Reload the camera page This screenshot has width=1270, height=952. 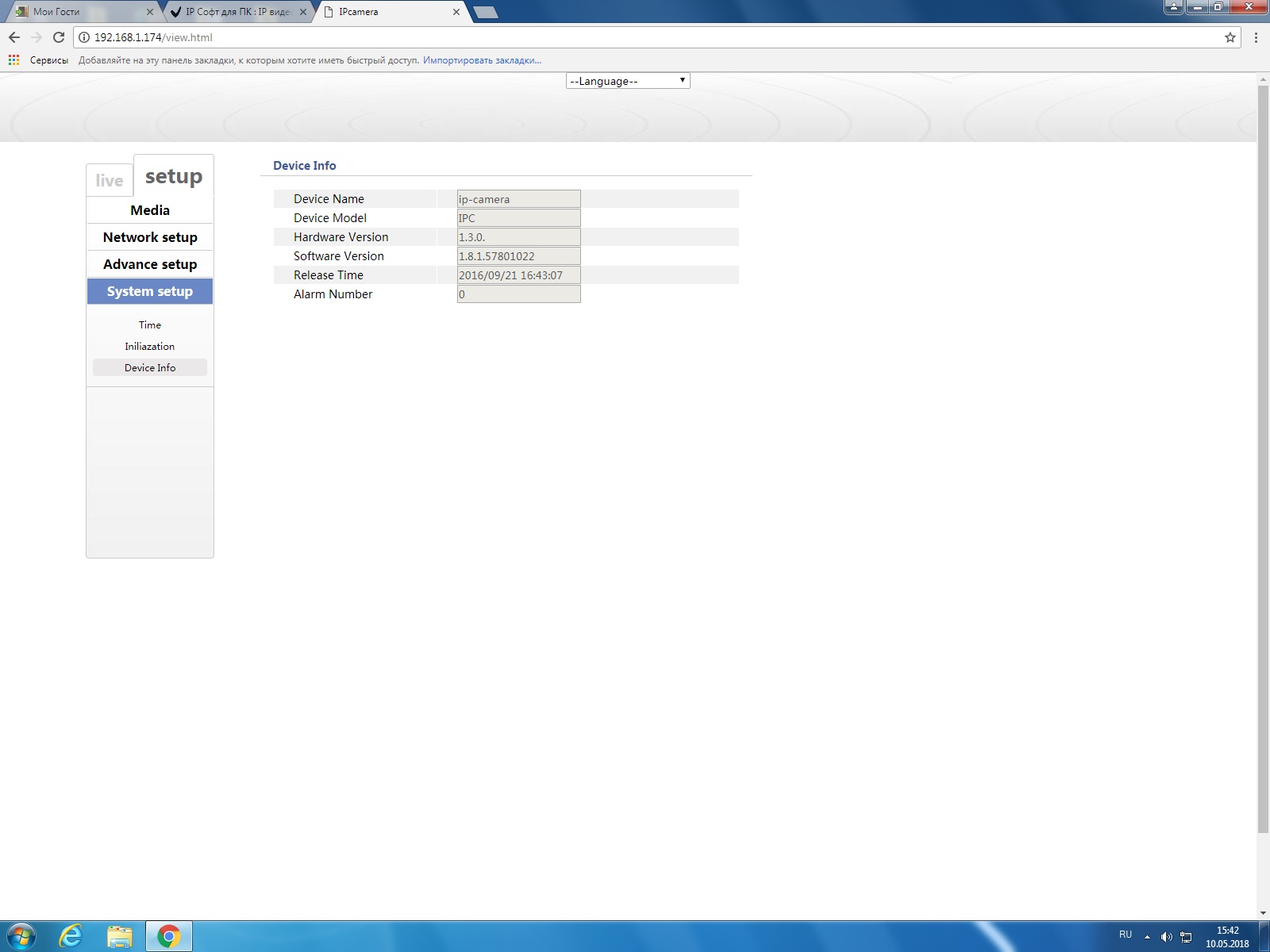coord(58,37)
